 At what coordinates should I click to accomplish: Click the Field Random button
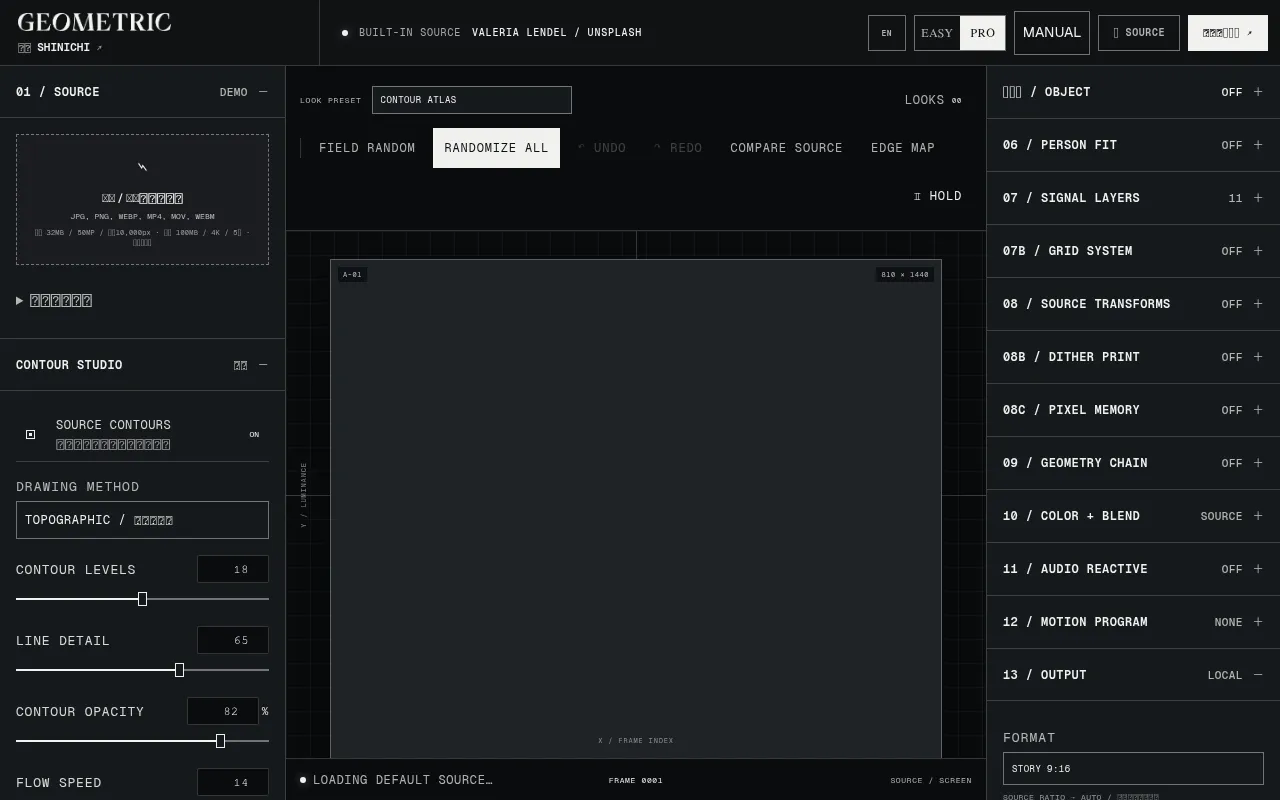pyautogui.click(x=367, y=148)
